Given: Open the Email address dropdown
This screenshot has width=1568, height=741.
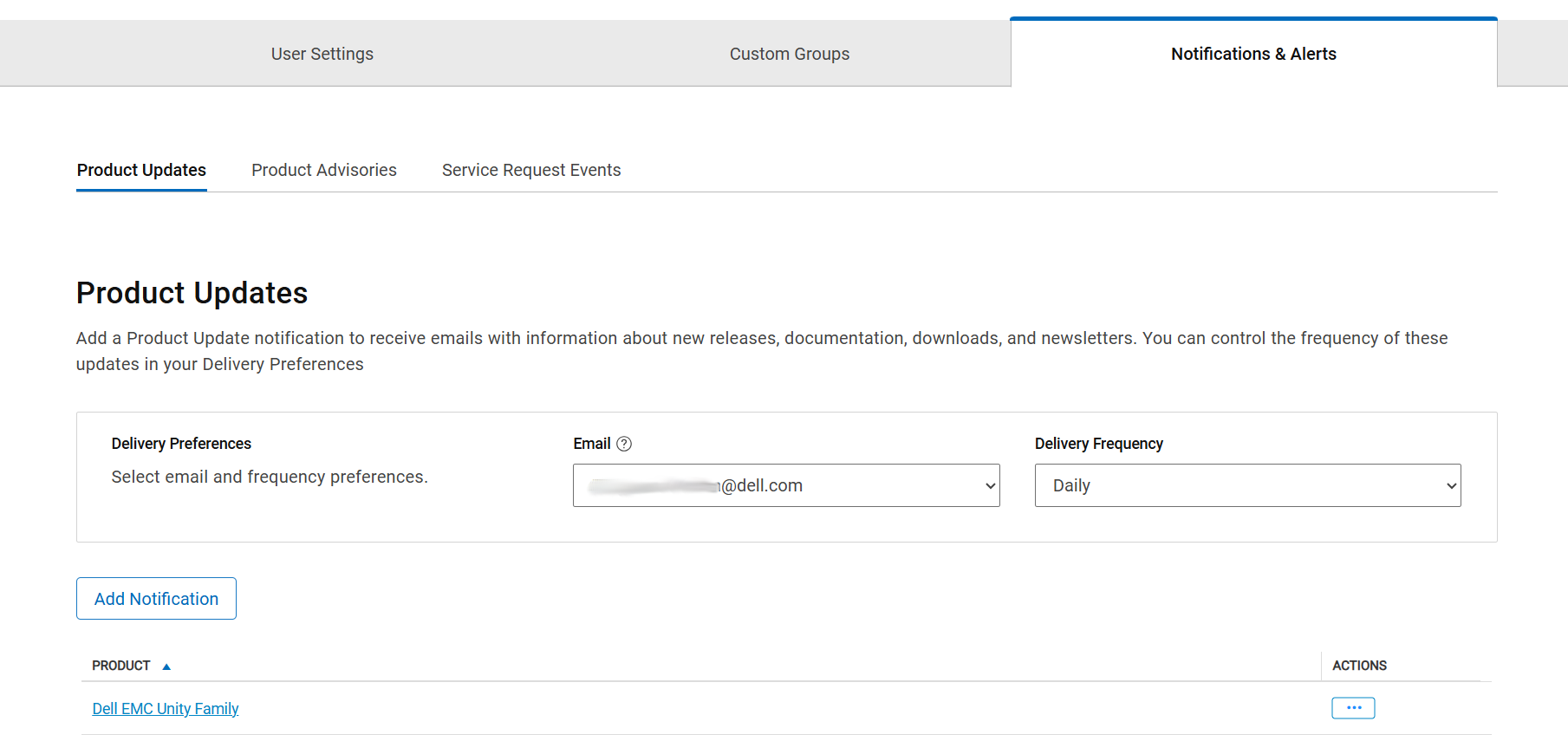Looking at the screenshot, I should click(785, 485).
